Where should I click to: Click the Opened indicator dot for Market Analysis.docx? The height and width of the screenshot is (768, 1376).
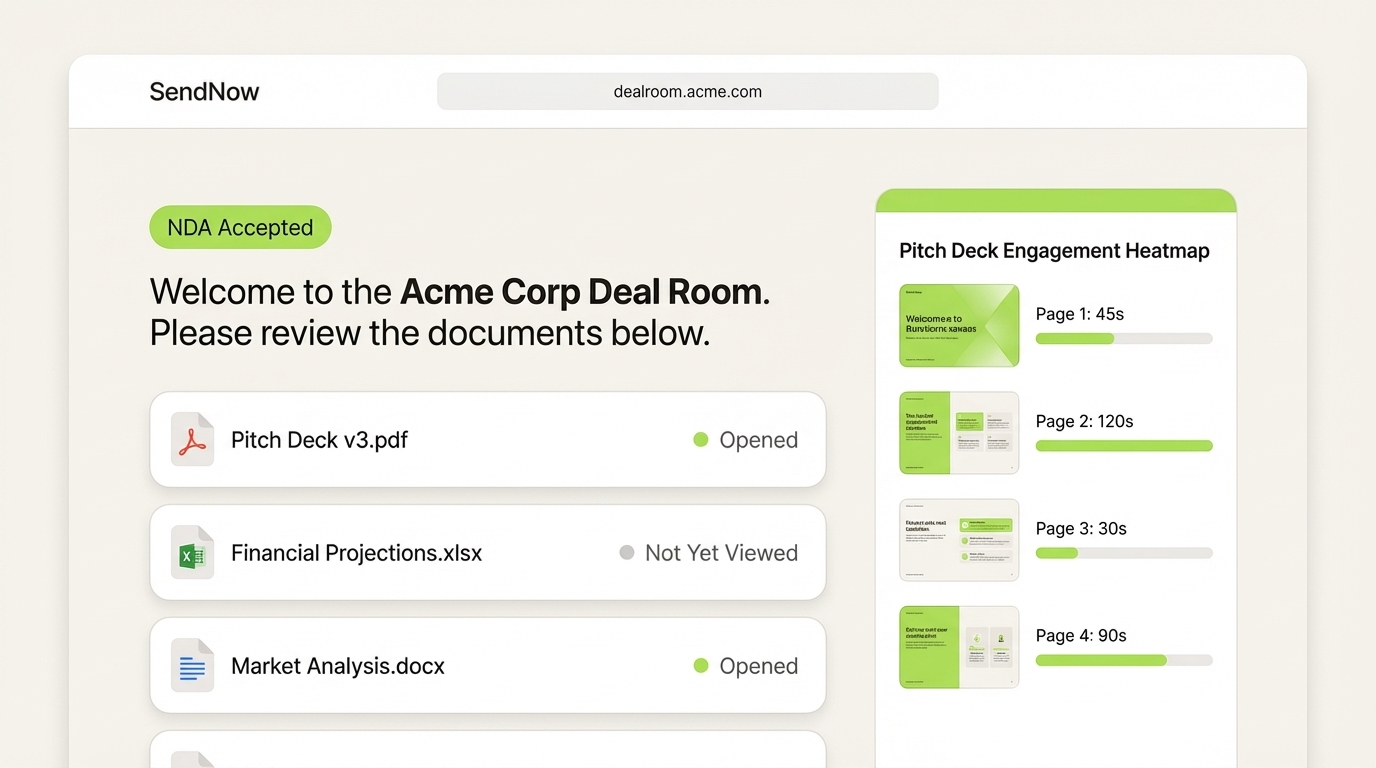pyautogui.click(x=700, y=665)
